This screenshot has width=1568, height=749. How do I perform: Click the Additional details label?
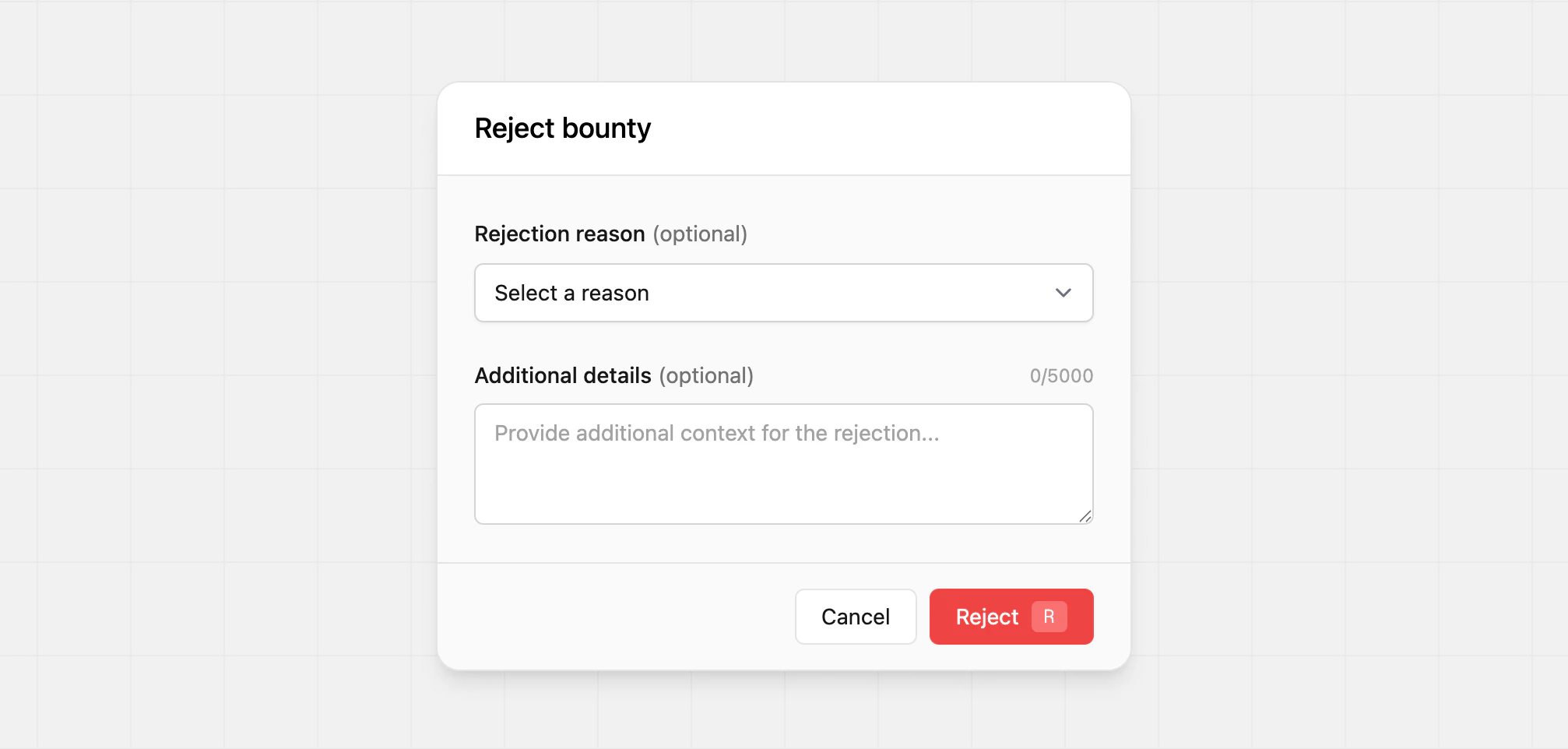pos(563,375)
